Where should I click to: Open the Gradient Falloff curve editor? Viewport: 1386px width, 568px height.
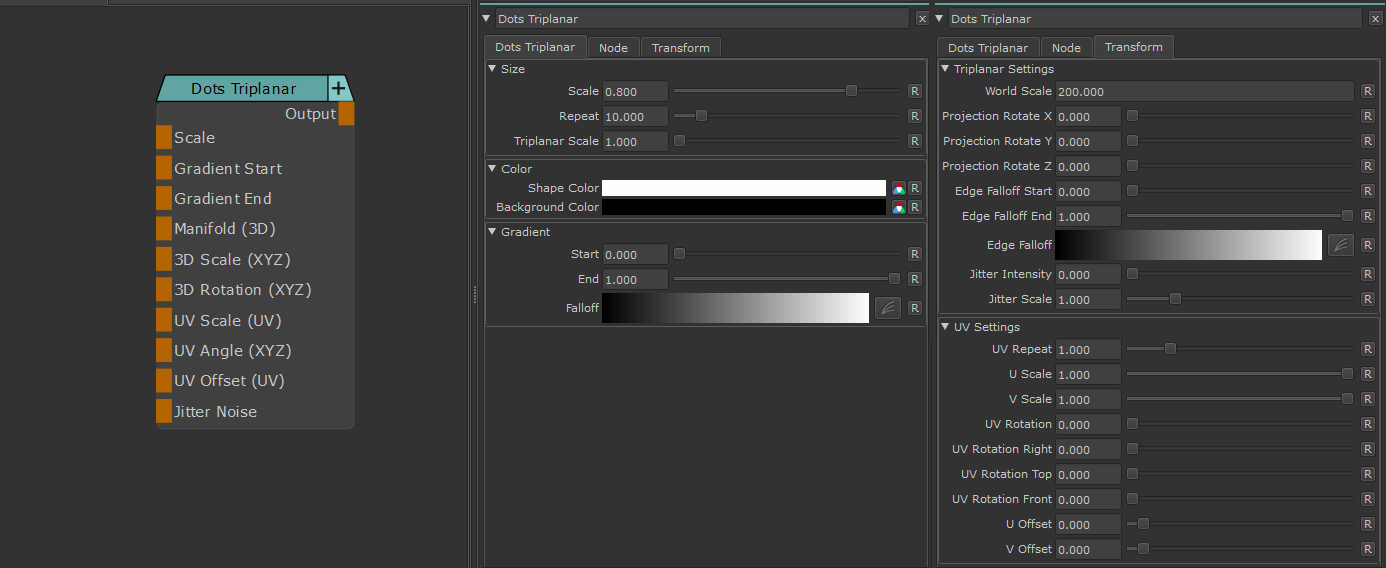point(887,308)
